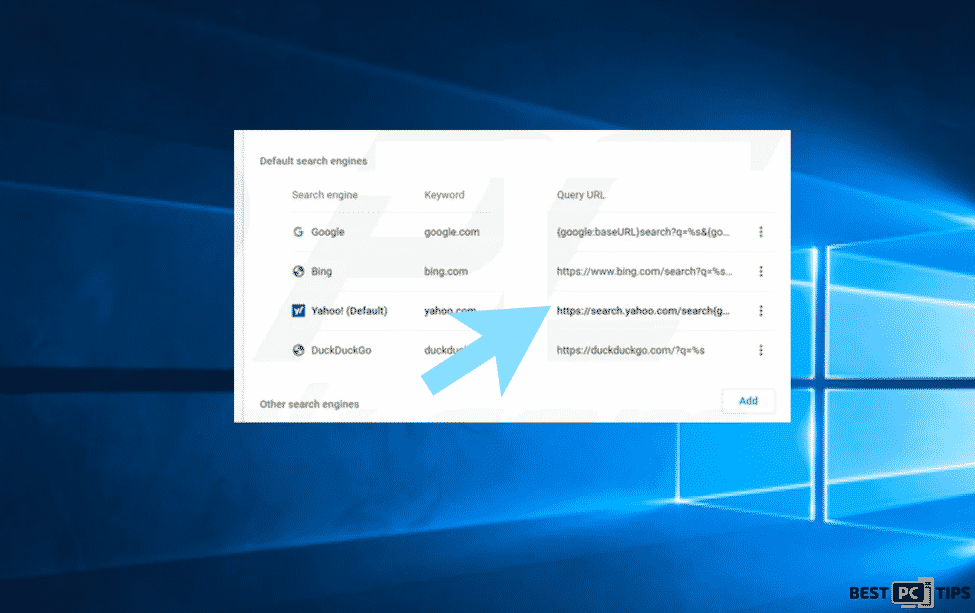Select the Bing search engine name
Image resolution: width=975 pixels, height=613 pixels.
[321, 271]
